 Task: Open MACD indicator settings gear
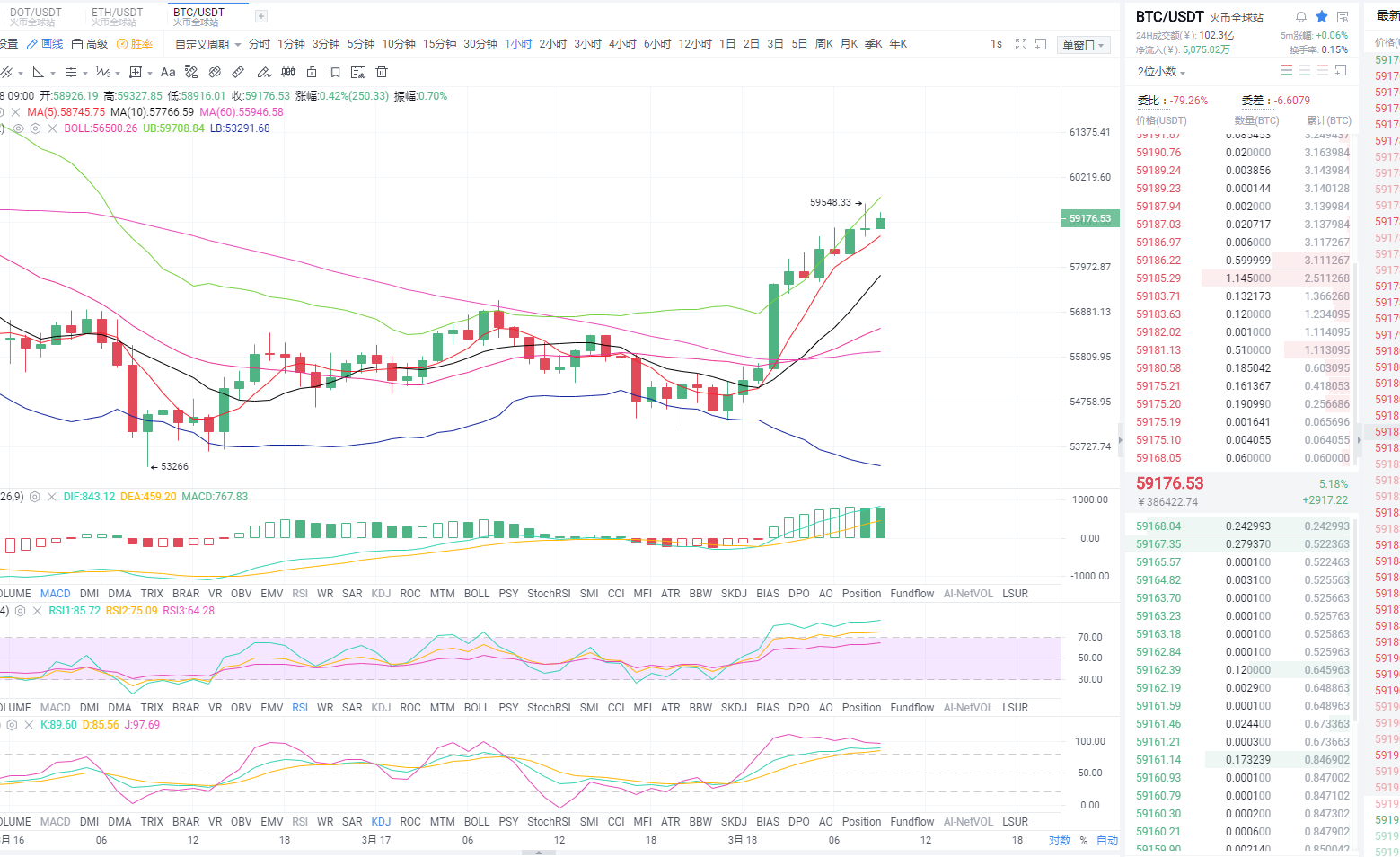[x=35, y=497]
